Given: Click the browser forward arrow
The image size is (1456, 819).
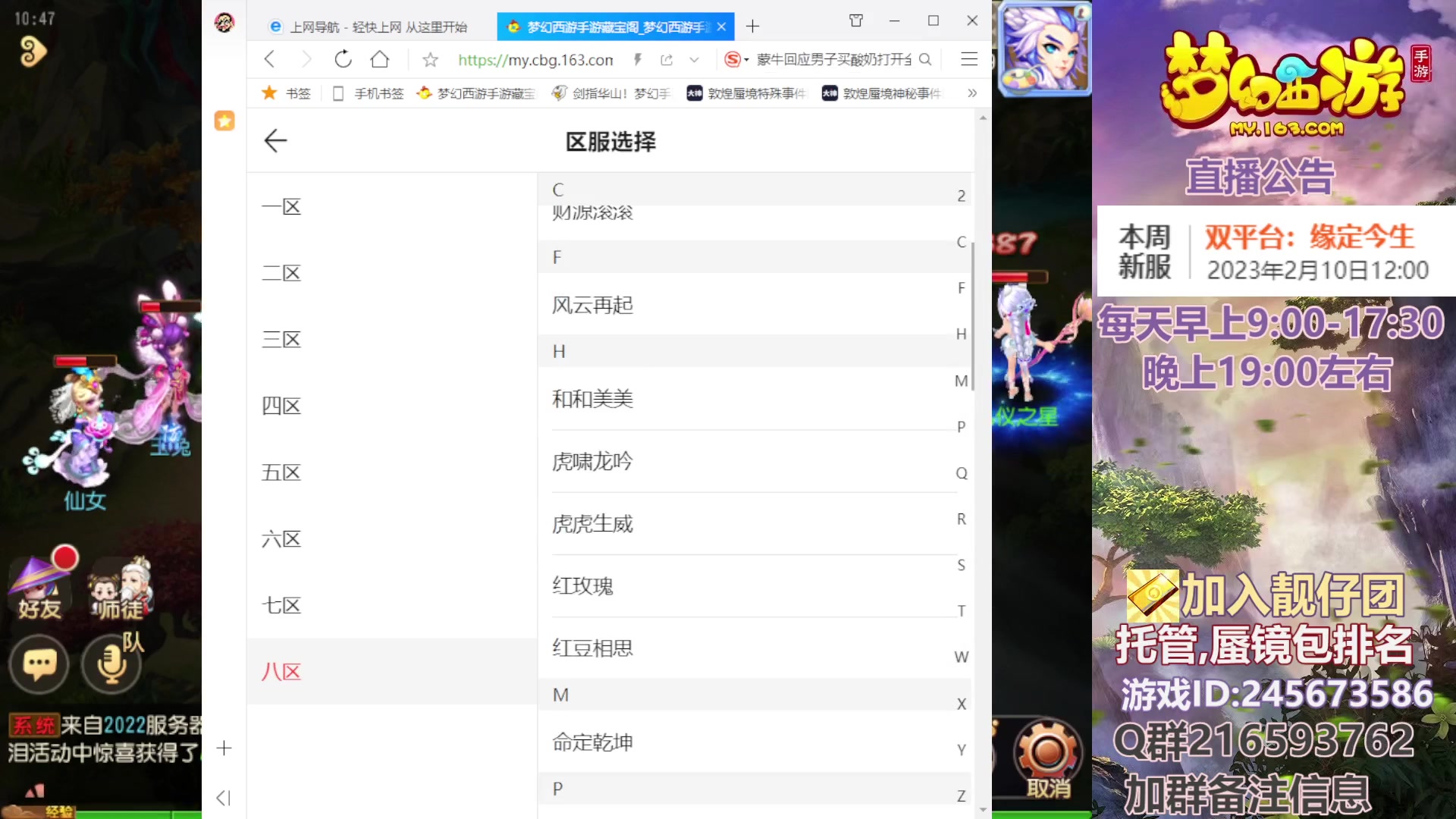Looking at the screenshot, I should click(x=306, y=59).
